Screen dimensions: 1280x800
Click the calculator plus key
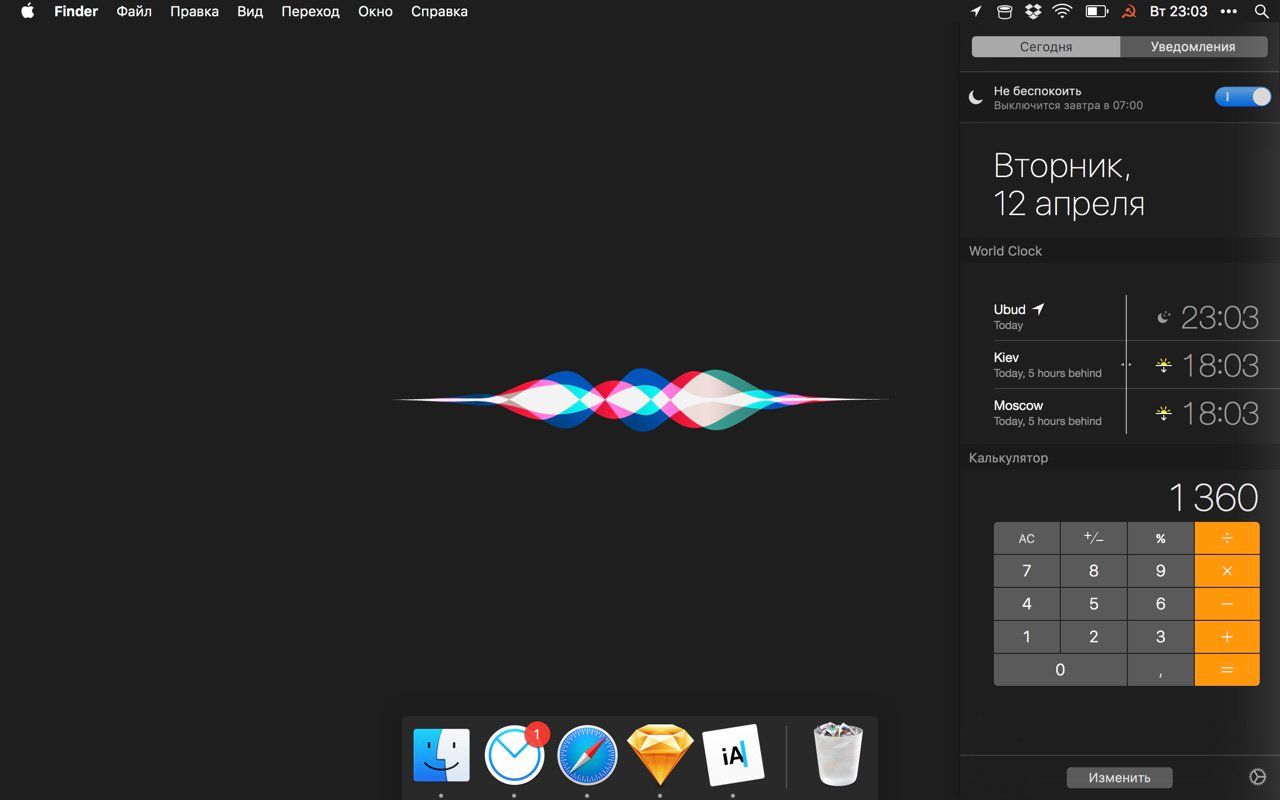1227,637
